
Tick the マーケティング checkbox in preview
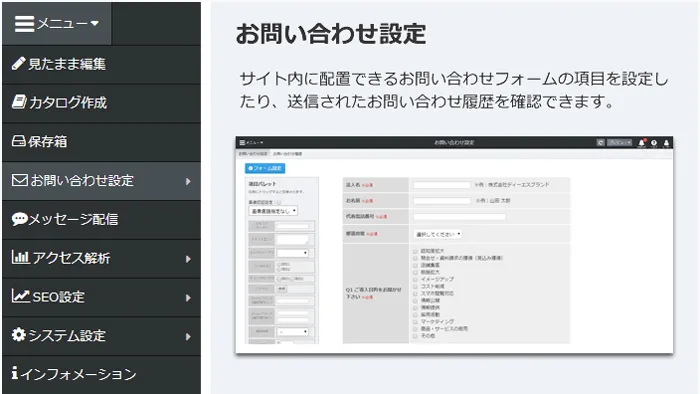pyautogui.click(x=415, y=321)
